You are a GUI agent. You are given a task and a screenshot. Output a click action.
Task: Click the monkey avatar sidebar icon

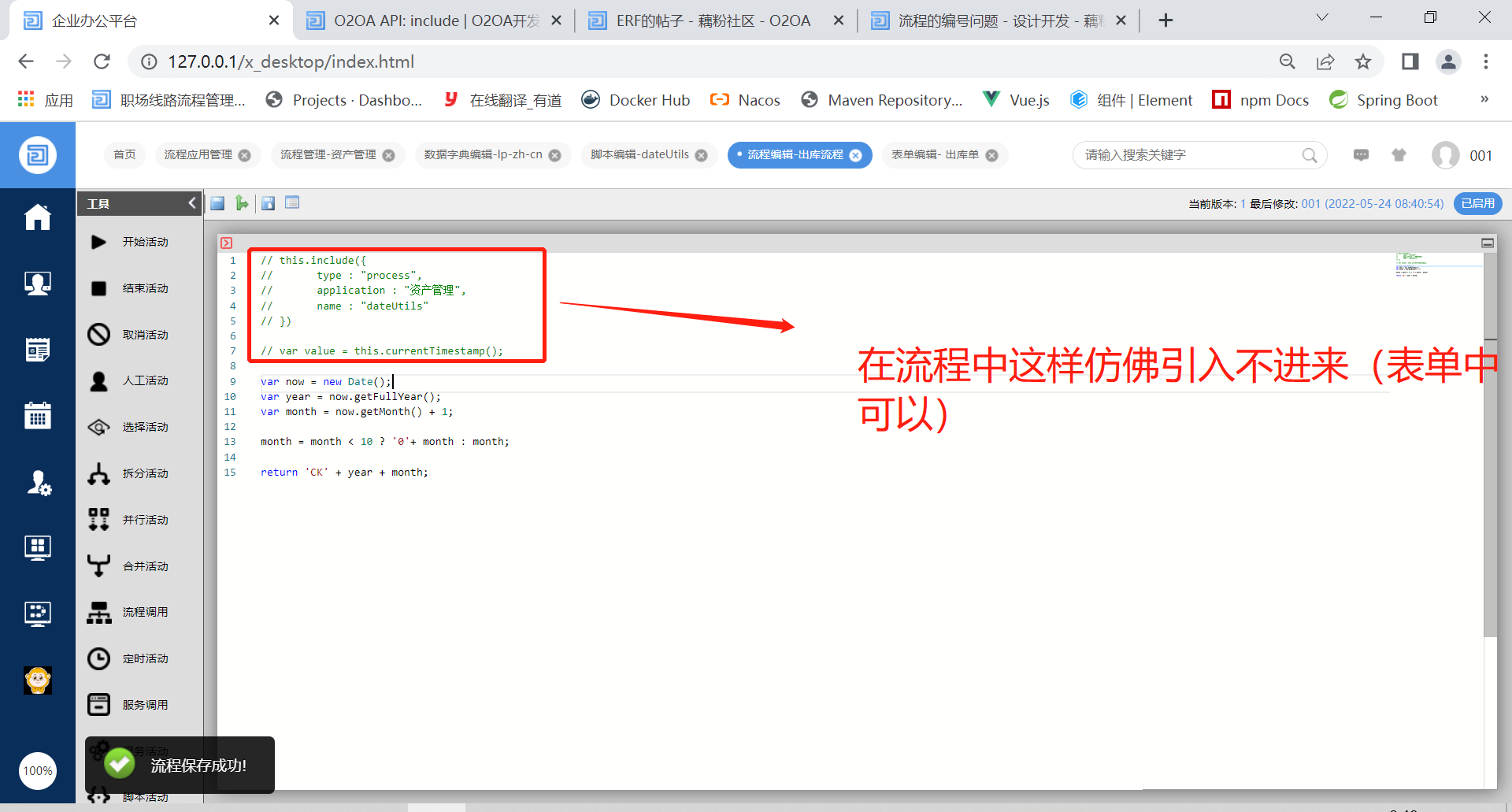[x=38, y=680]
